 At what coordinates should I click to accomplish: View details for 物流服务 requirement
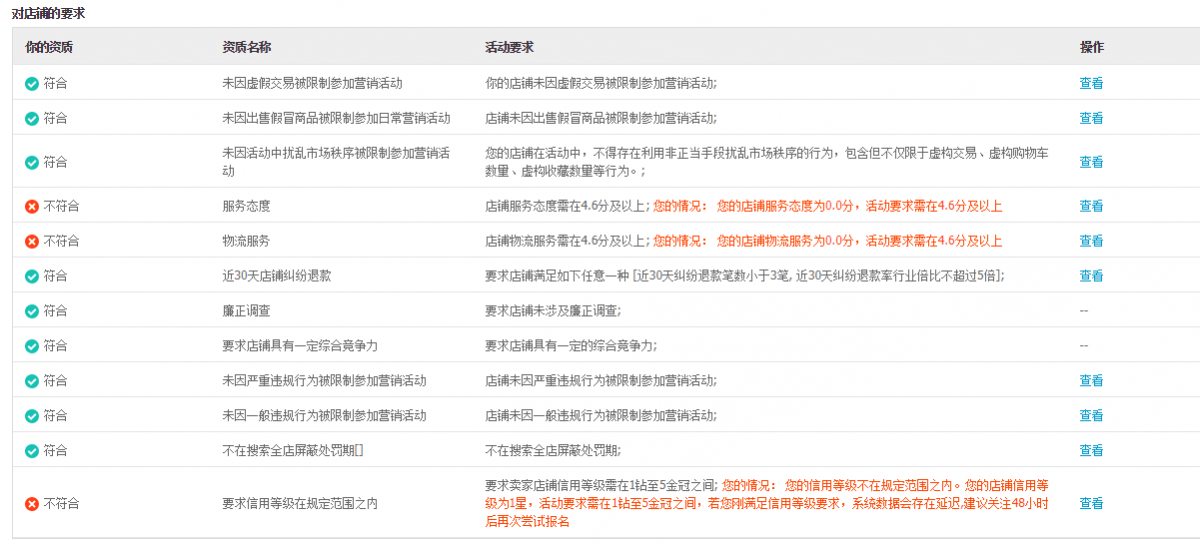click(x=1091, y=241)
